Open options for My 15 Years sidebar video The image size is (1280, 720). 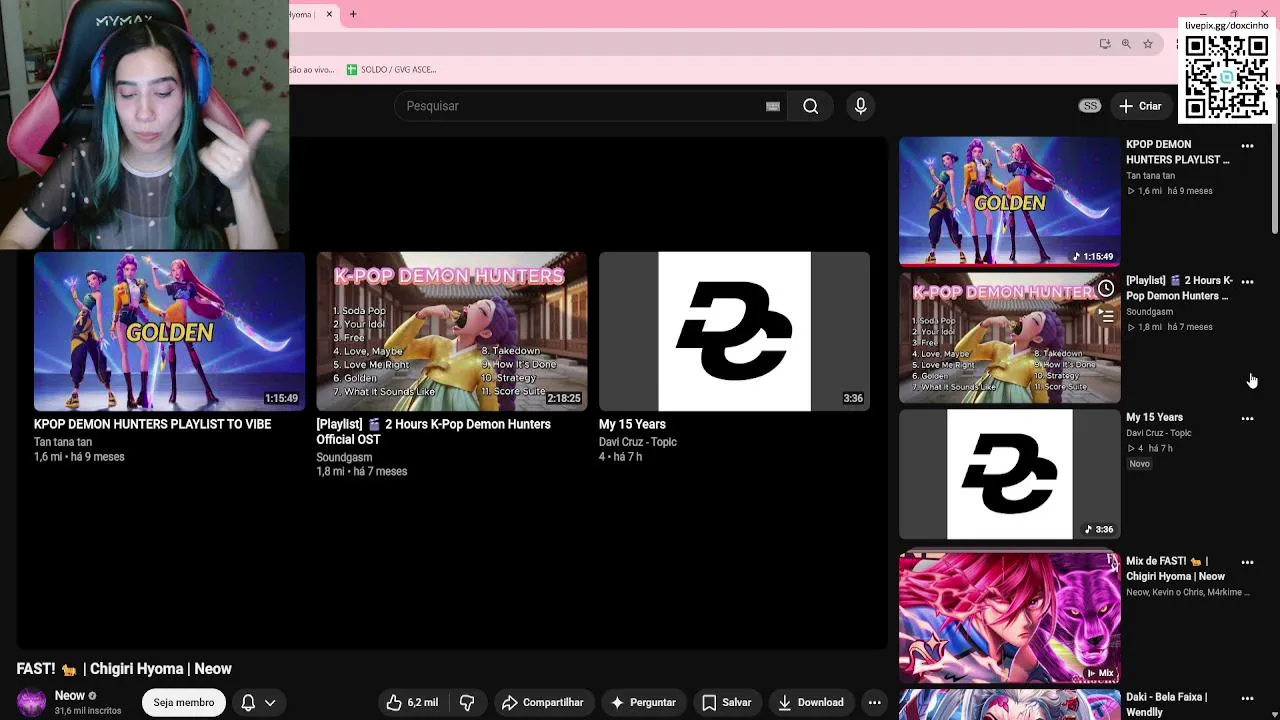coord(1247,418)
